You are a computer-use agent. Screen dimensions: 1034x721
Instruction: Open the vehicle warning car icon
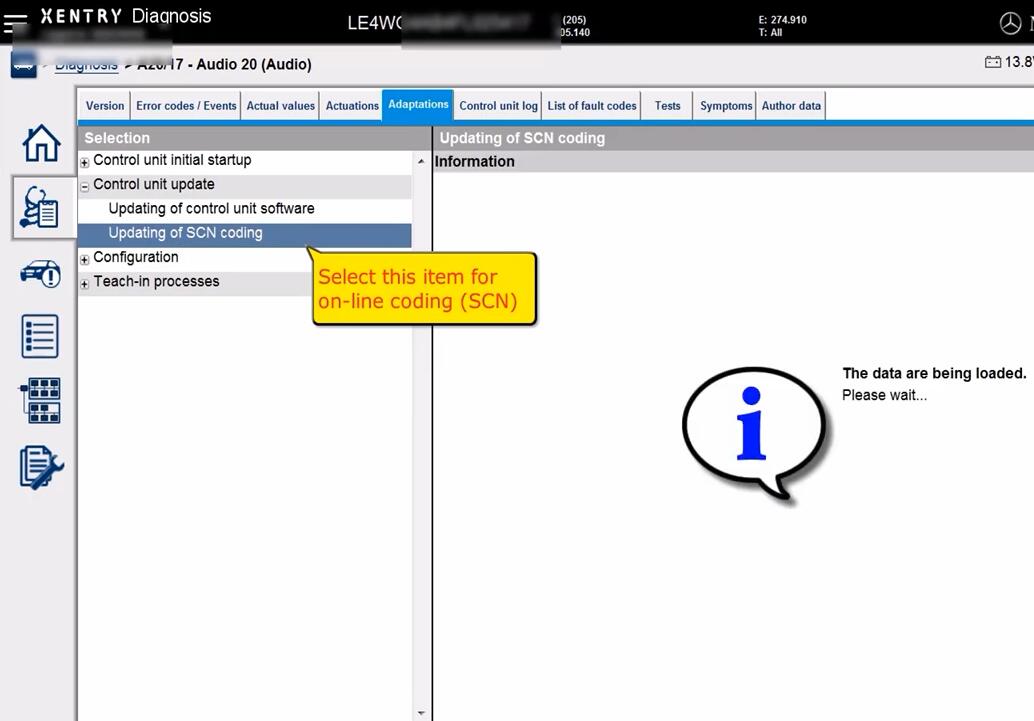(40, 273)
